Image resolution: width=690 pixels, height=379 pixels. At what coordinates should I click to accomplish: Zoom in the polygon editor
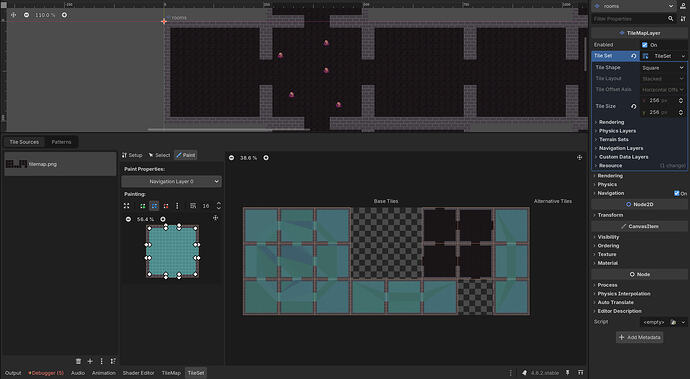click(163, 219)
